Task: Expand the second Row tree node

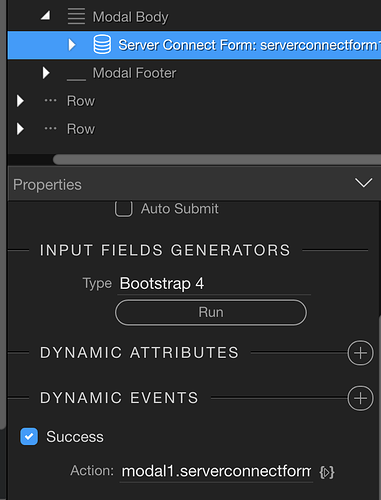Action: (20, 129)
